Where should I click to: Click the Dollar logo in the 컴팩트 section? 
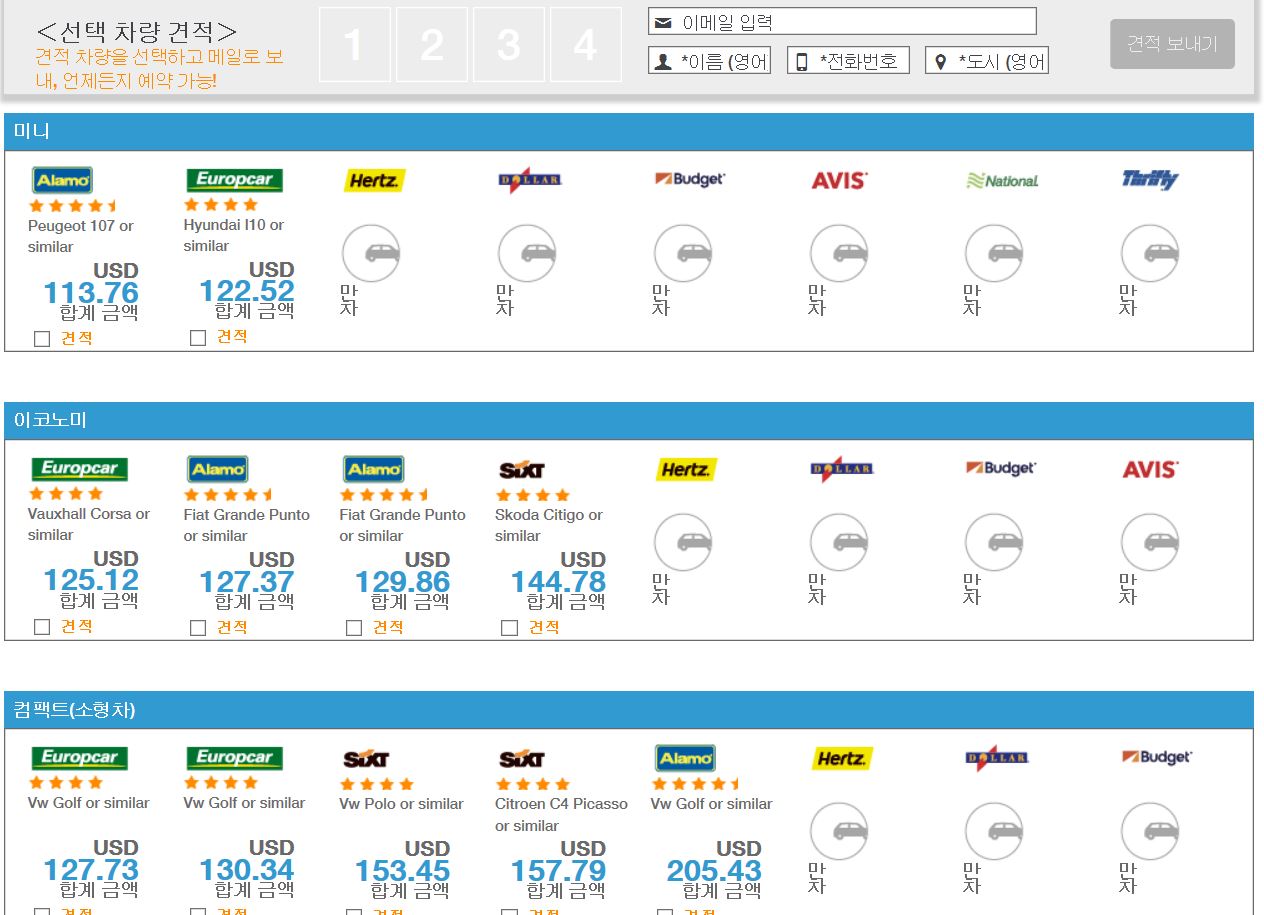pos(998,758)
